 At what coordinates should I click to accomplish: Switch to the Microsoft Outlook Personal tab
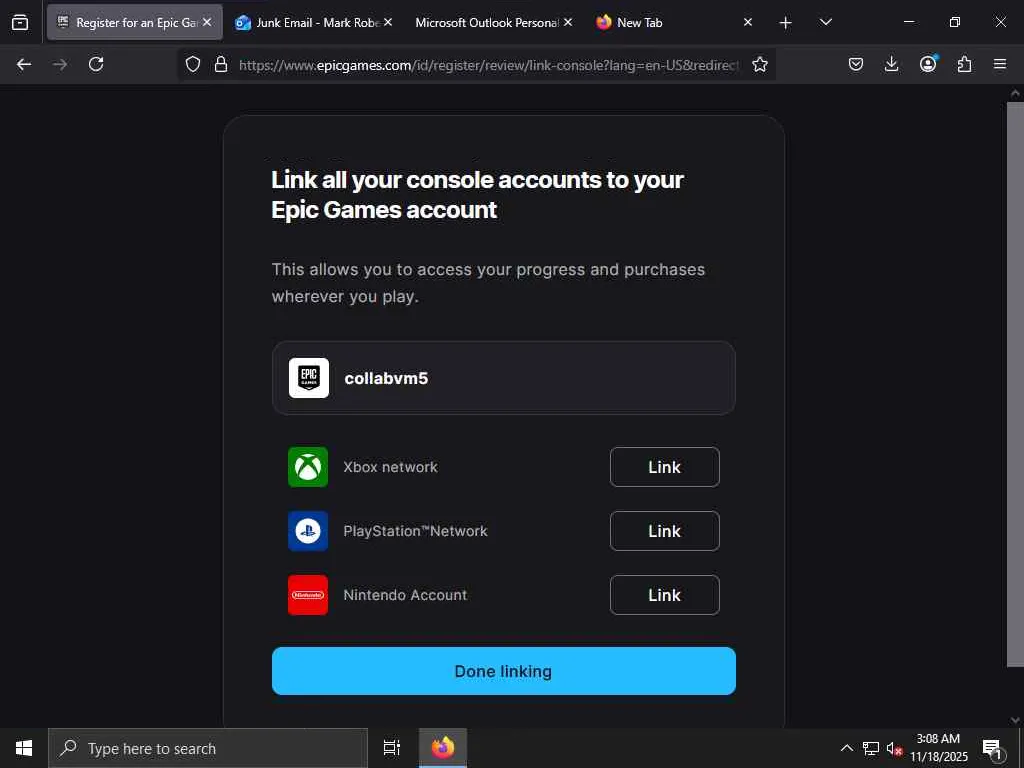point(487,22)
